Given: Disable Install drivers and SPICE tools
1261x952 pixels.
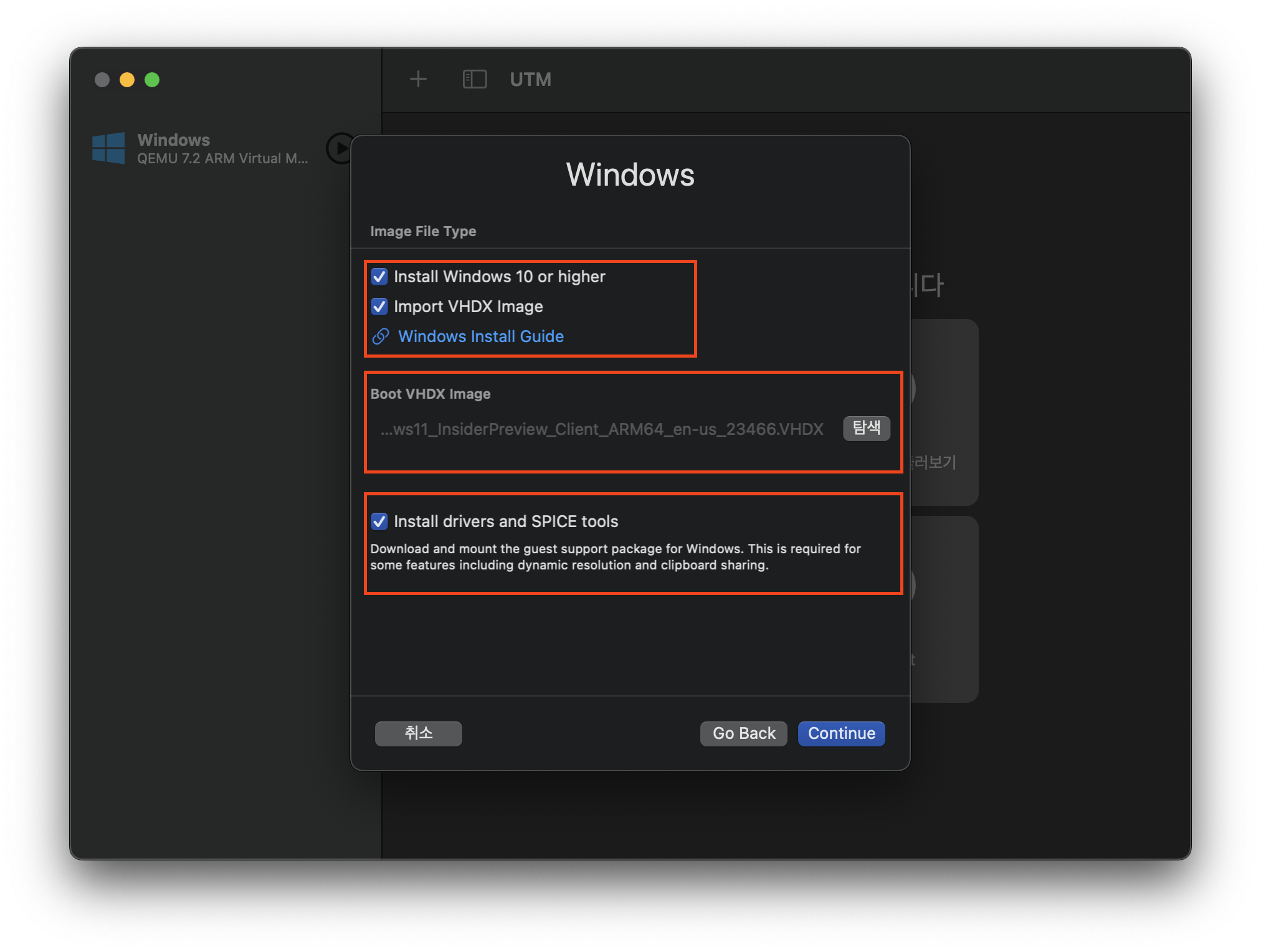Looking at the screenshot, I should click(x=379, y=521).
